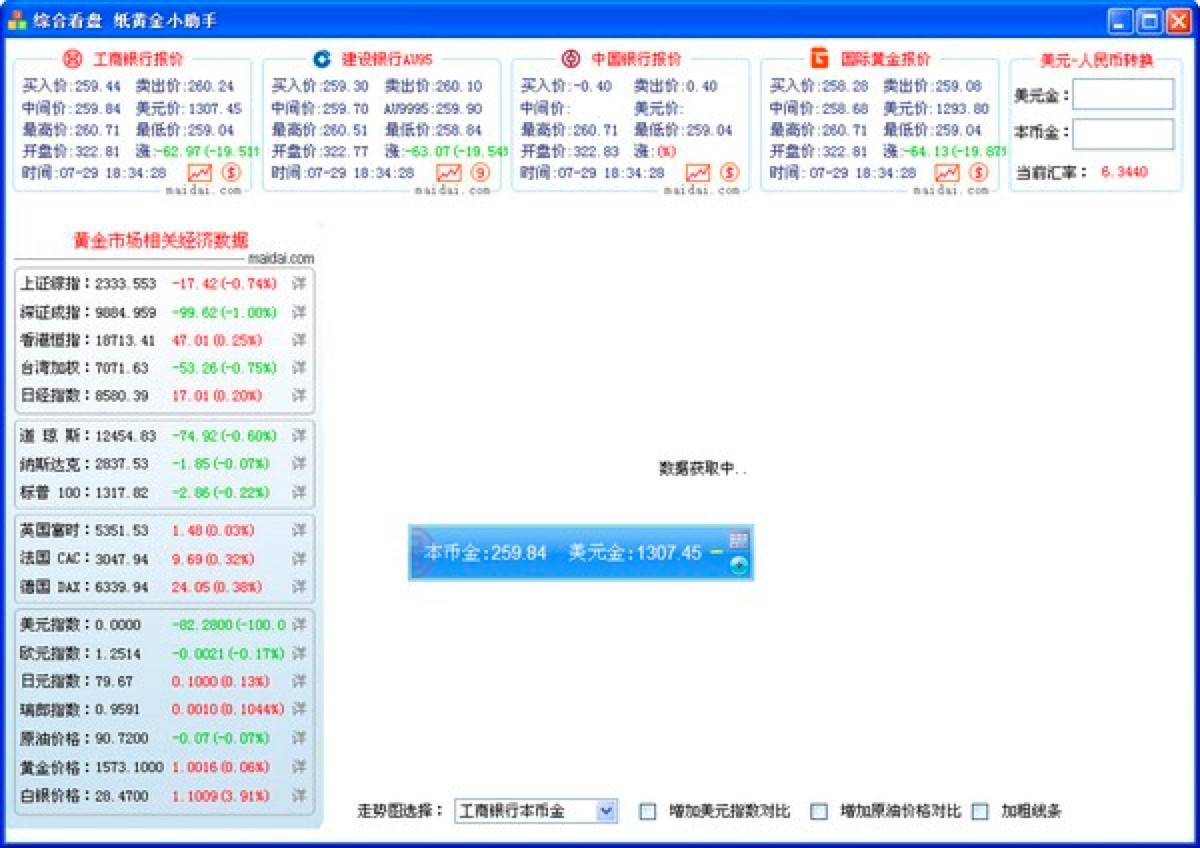The image size is (1200, 848).
Task: Open the 建设银行AU95 trend chart icon
Action: click(x=449, y=173)
